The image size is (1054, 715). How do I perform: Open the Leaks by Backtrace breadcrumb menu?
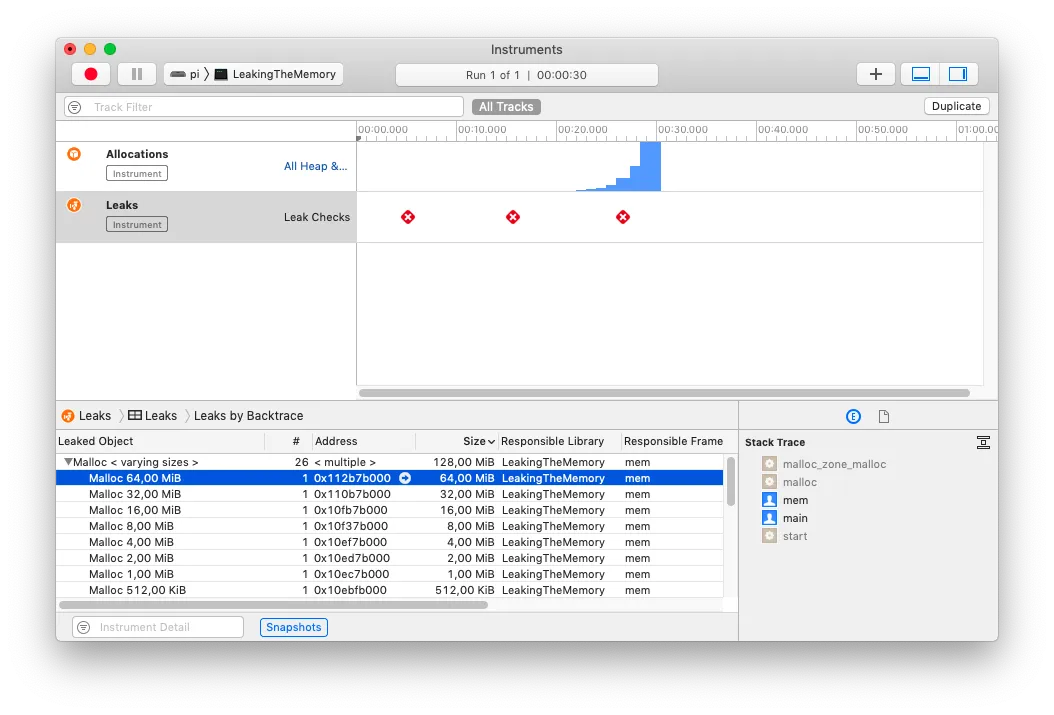pos(249,416)
